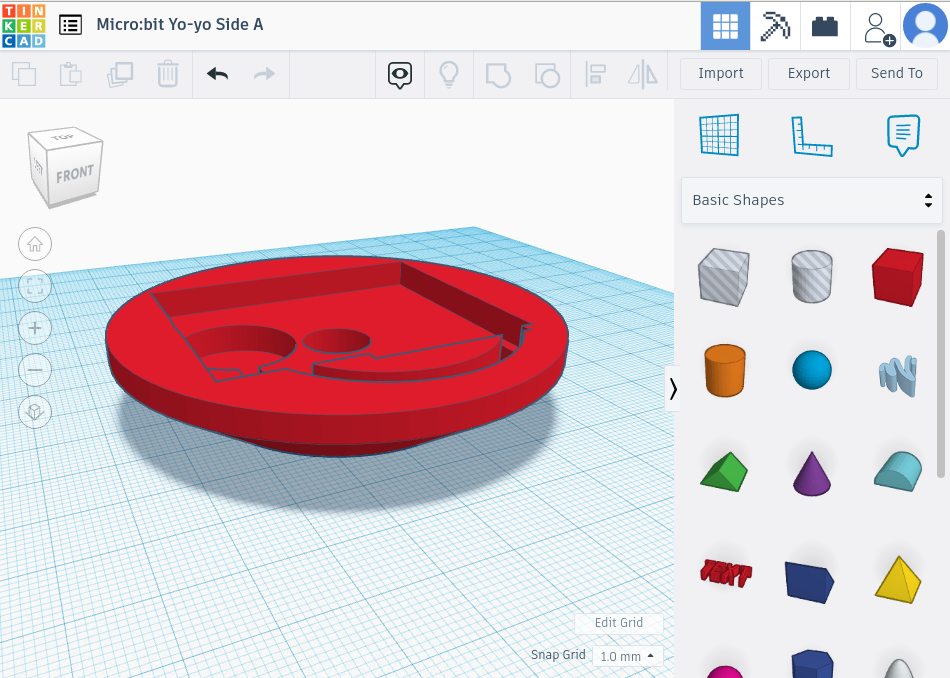This screenshot has height=678, width=950.
Task: Select the Ungroup tool
Action: click(546, 74)
